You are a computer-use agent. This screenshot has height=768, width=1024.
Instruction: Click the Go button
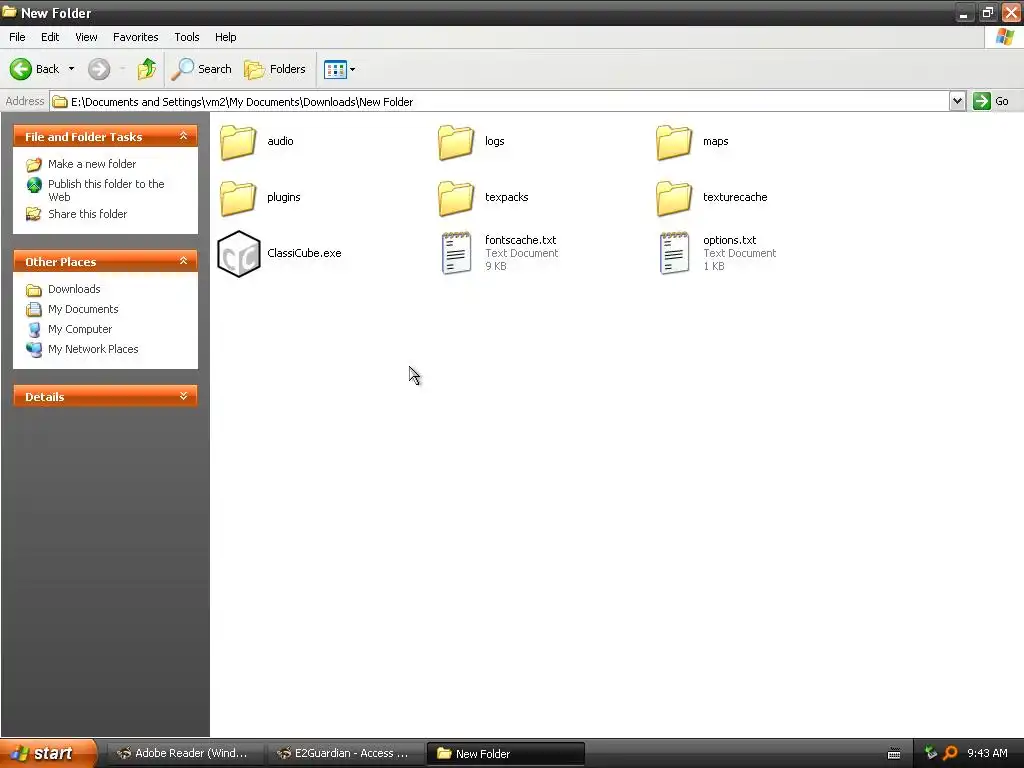pos(991,101)
